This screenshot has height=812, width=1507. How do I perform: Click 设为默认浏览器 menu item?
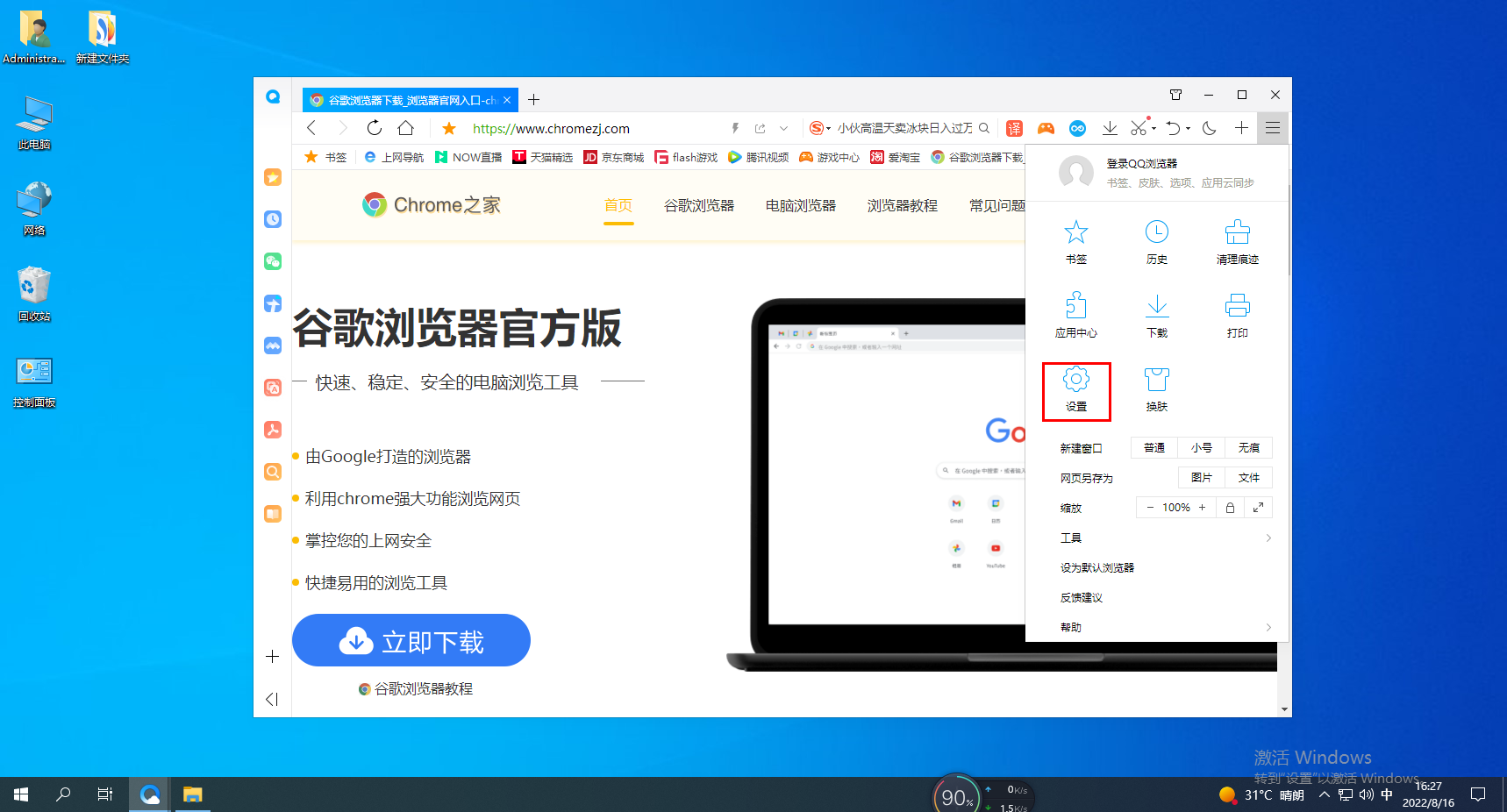click(1097, 567)
